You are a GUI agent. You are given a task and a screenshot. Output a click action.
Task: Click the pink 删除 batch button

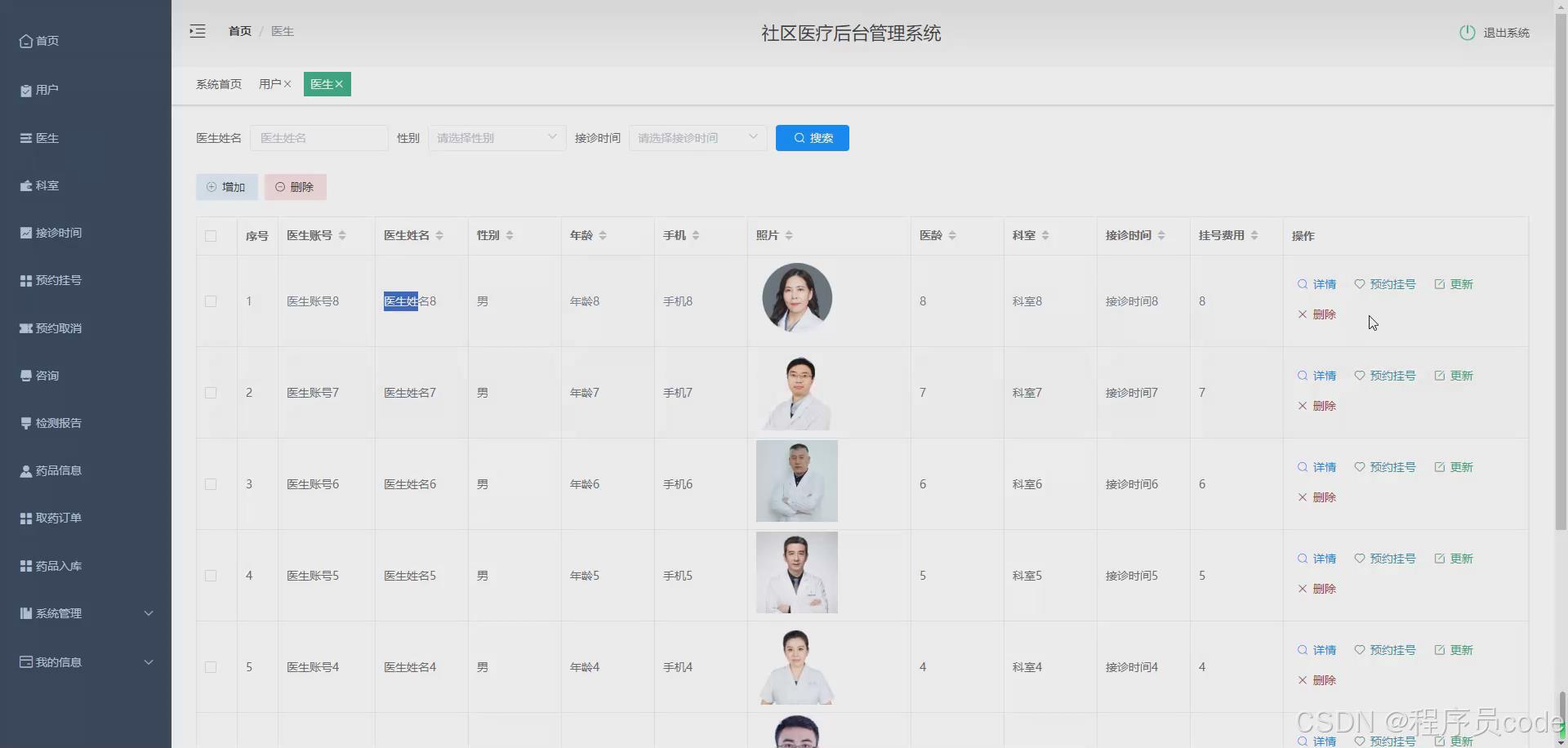[295, 187]
